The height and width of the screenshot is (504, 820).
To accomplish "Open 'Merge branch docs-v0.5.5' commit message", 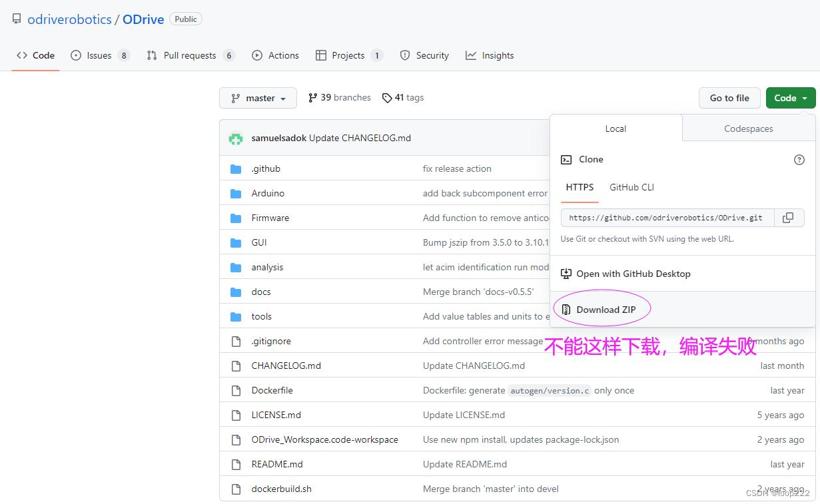I will [478, 292].
